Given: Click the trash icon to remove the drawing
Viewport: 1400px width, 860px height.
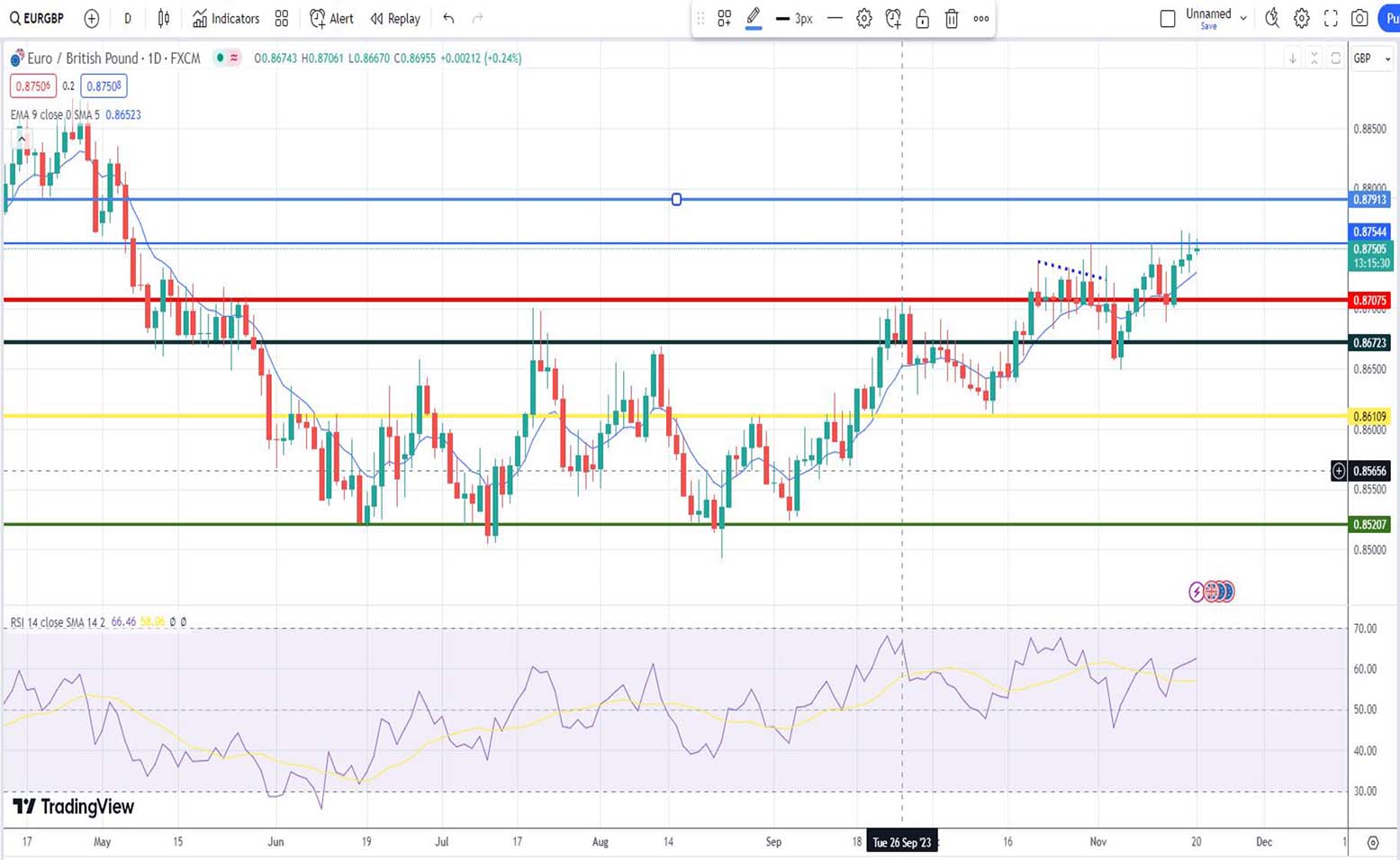Looking at the screenshot, I should click(x=952, y=18).
